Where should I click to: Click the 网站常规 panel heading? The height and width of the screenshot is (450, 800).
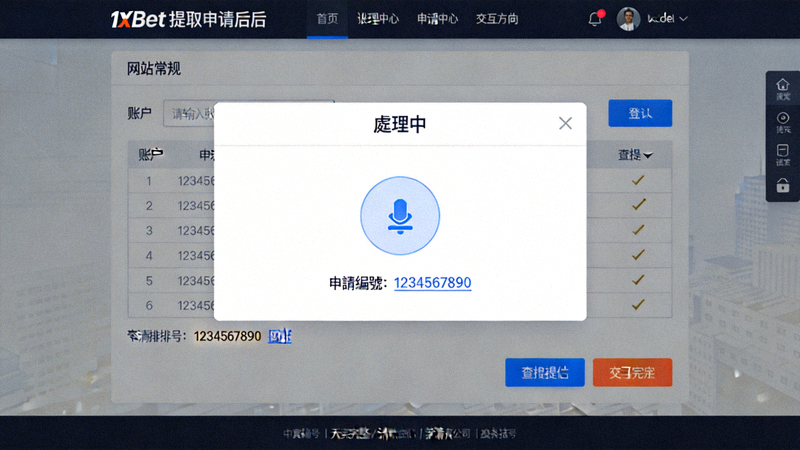pyautogui.click(x=154, y=68)
